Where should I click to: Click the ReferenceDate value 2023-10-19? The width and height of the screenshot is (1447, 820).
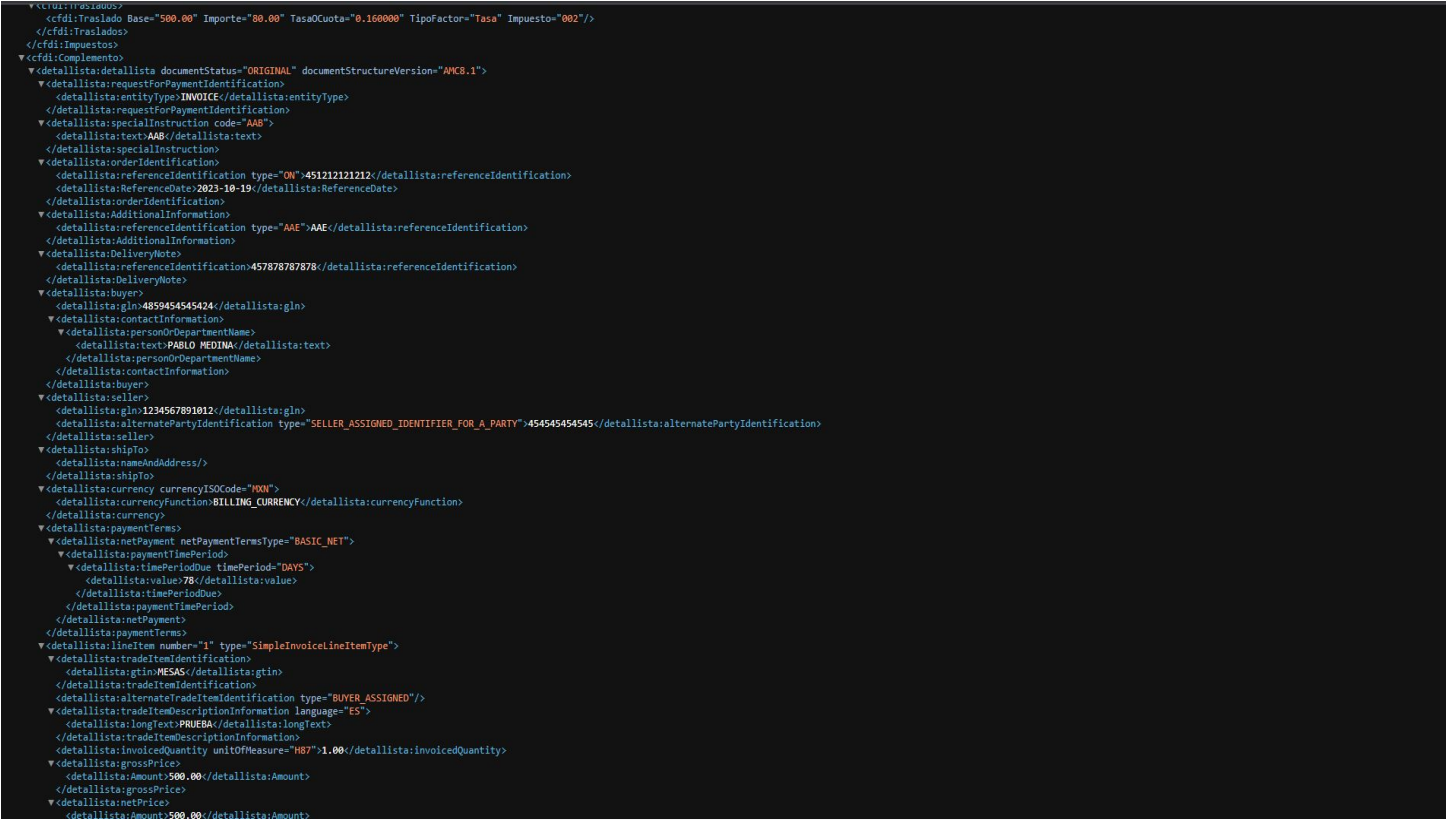(x=225, y=188)
